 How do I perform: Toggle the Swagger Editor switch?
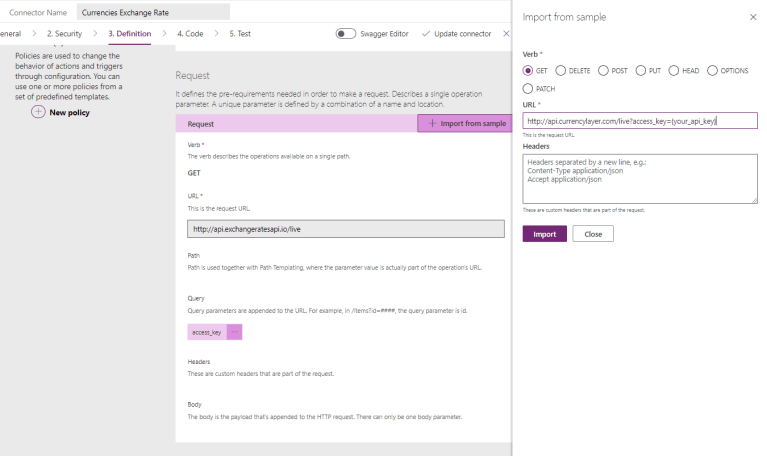(x=345, y=34)
